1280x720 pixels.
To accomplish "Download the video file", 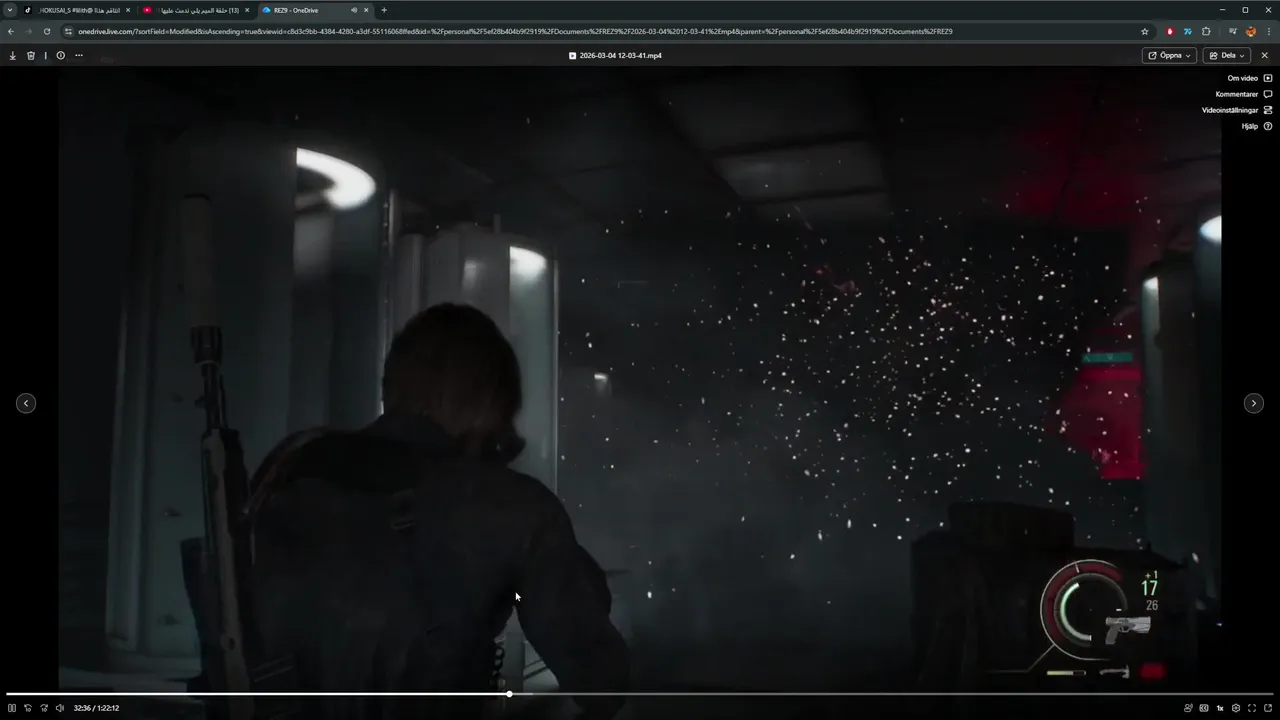I will tap(13, 55).
